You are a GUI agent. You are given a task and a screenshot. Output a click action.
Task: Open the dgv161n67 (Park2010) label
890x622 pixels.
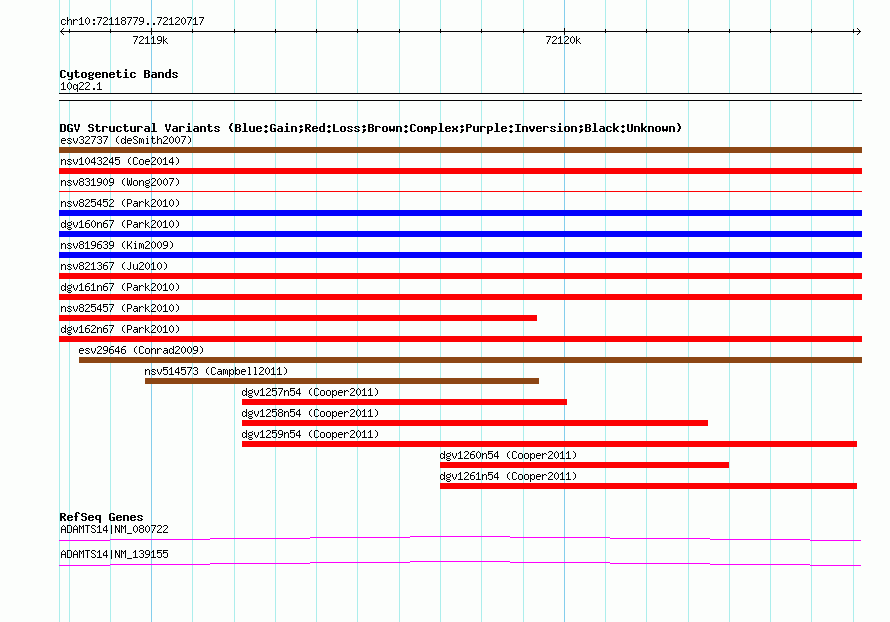coord(120,287)
